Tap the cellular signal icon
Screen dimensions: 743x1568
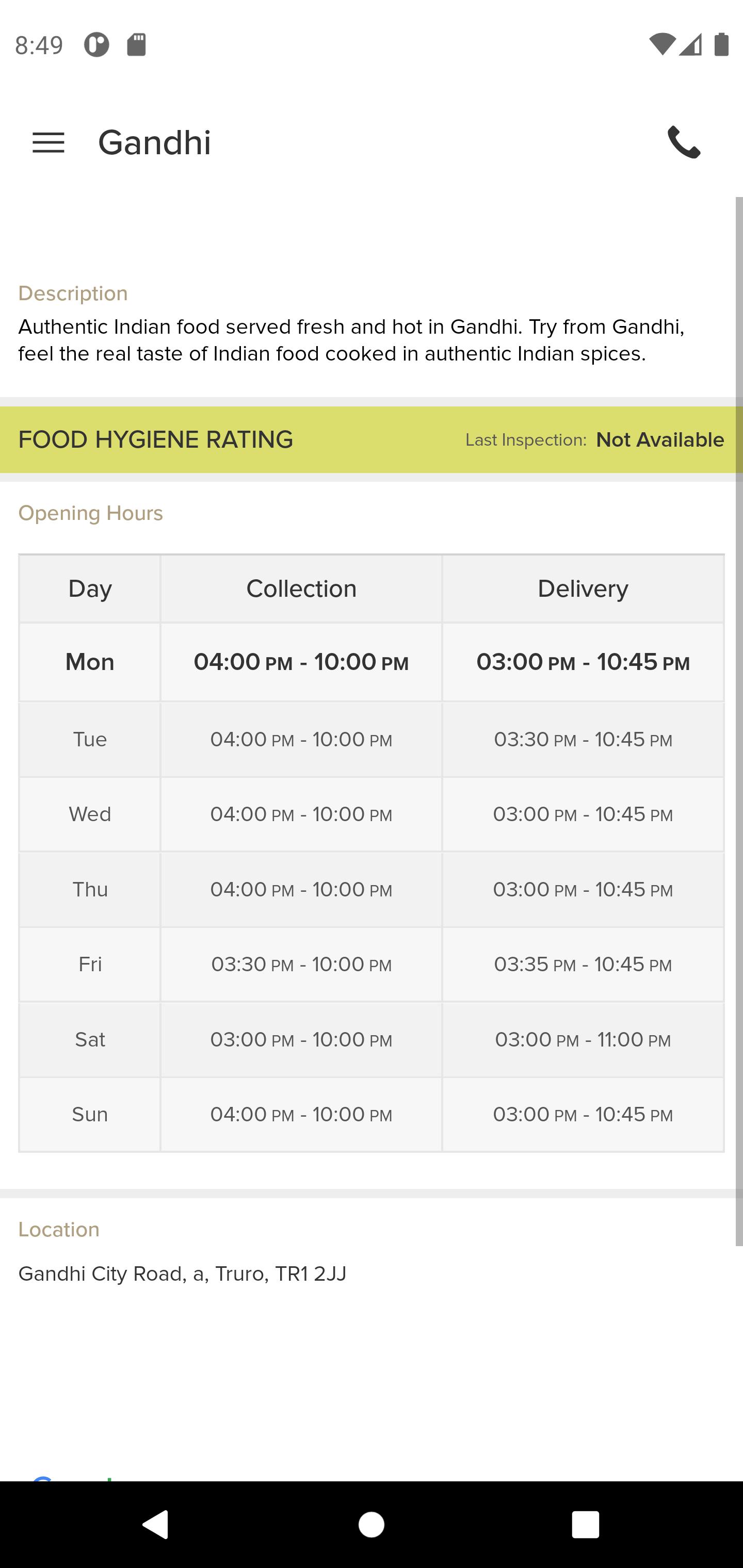point(690,44)
